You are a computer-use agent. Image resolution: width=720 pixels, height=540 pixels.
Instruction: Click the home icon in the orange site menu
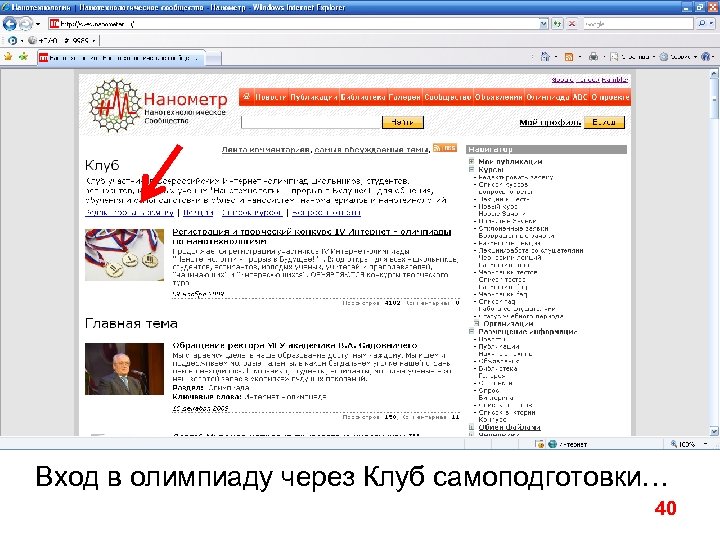point(246,97)
